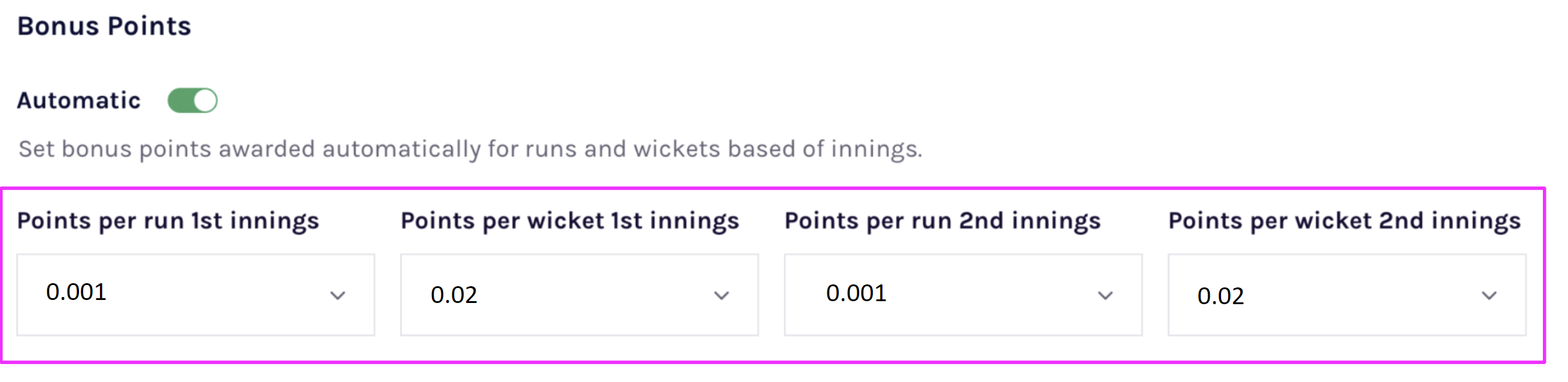Open Points per wicket 1st innings dropdown
Image resolution: width=1568 pixels, height=382 pixels.
coord(579,295)
